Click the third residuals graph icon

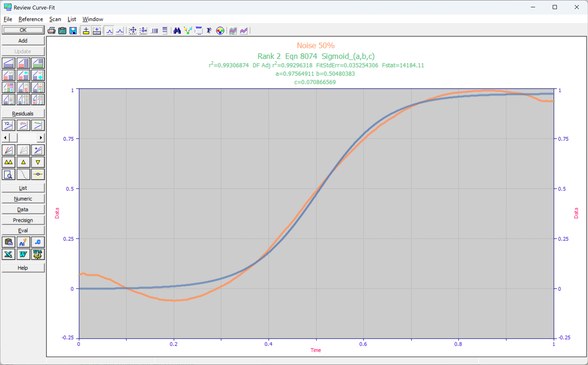click(38, 125)
